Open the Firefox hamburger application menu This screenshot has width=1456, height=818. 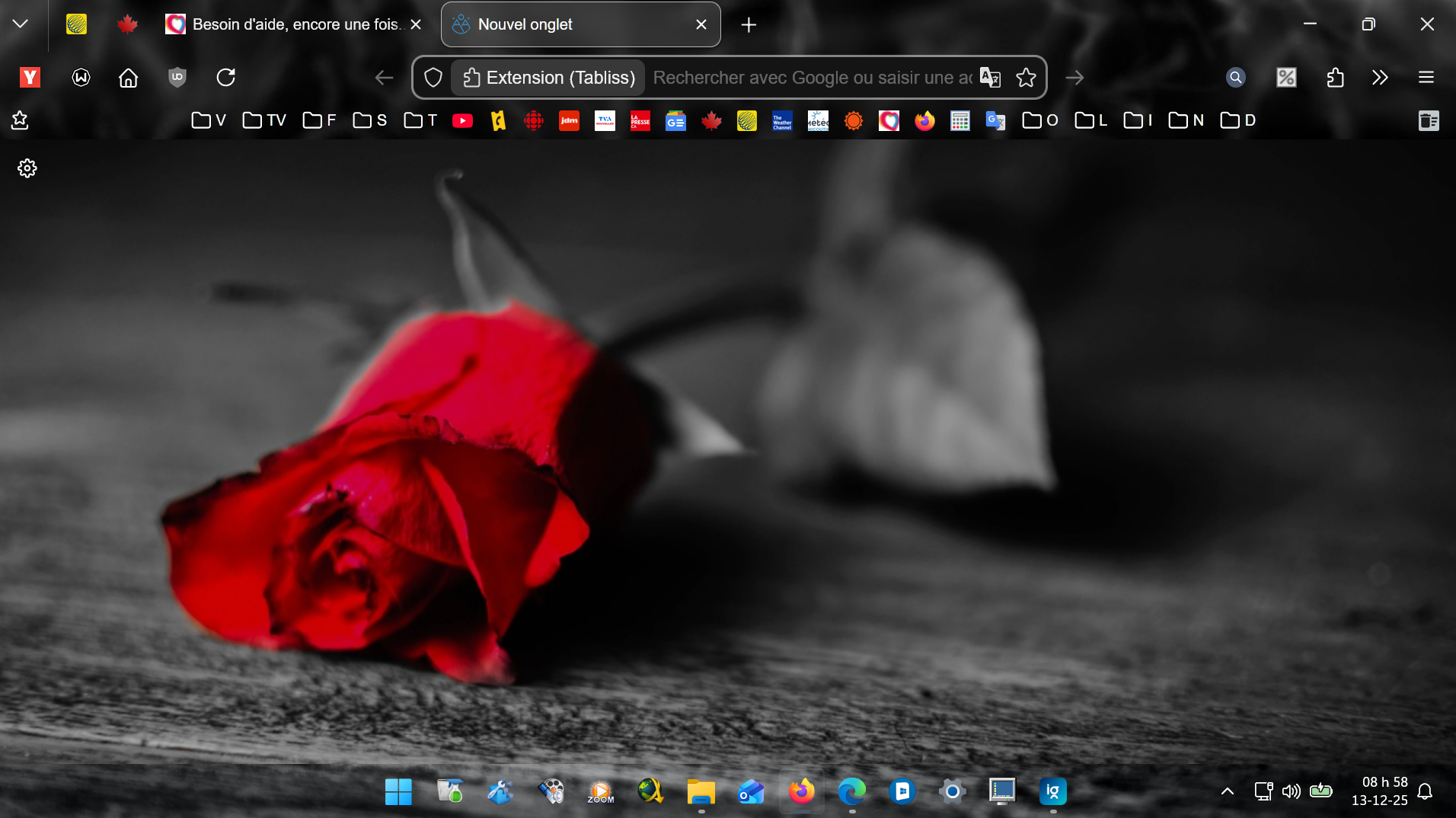pos(1426,77)
